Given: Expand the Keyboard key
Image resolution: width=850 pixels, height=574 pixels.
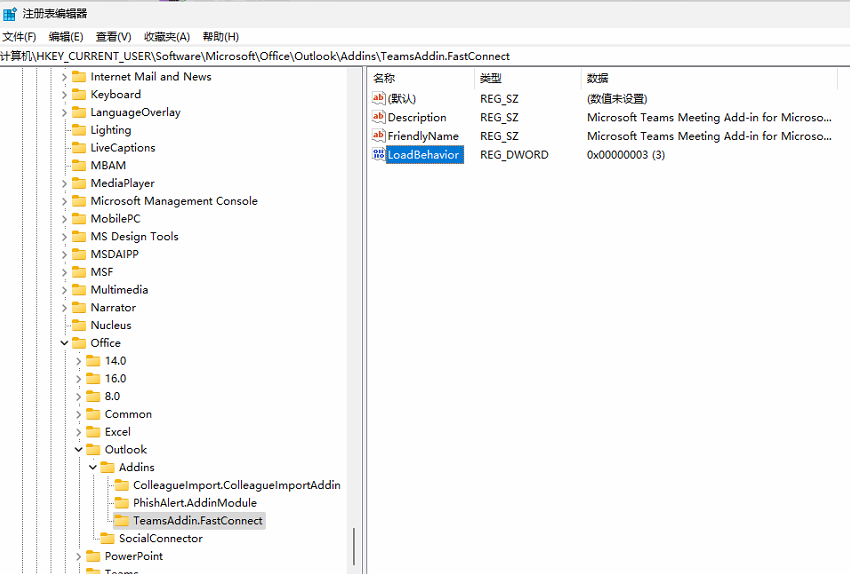Looking at the screenshot, I should (x=65, y=95).
